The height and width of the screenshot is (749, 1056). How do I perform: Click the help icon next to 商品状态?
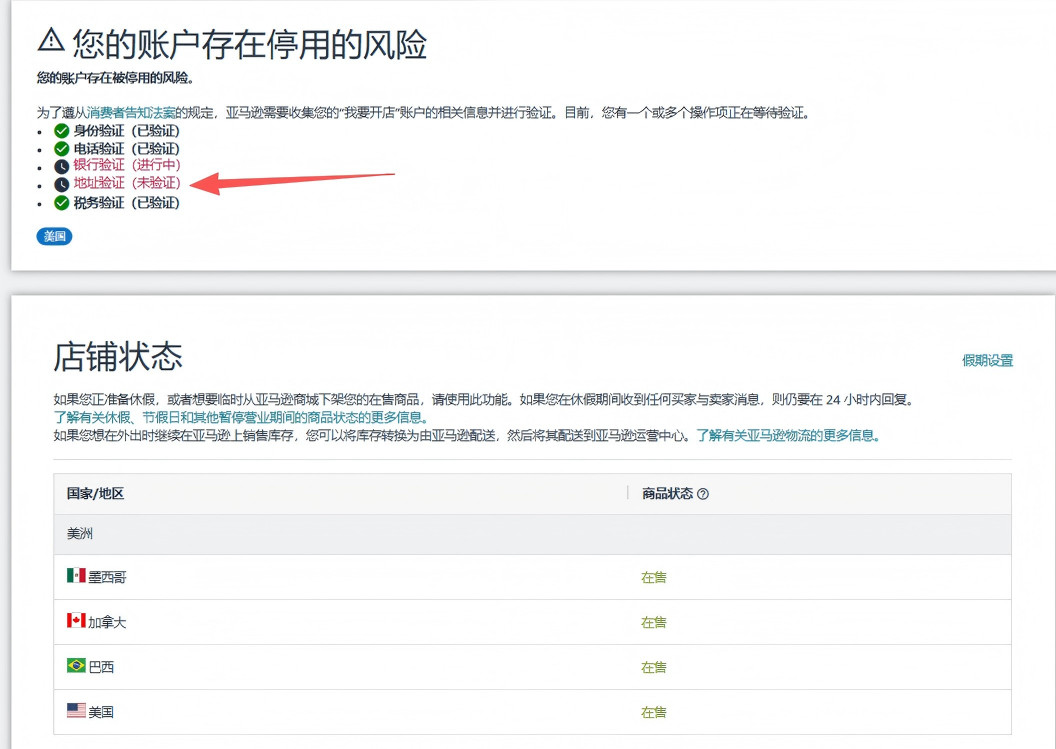[703, 494]
